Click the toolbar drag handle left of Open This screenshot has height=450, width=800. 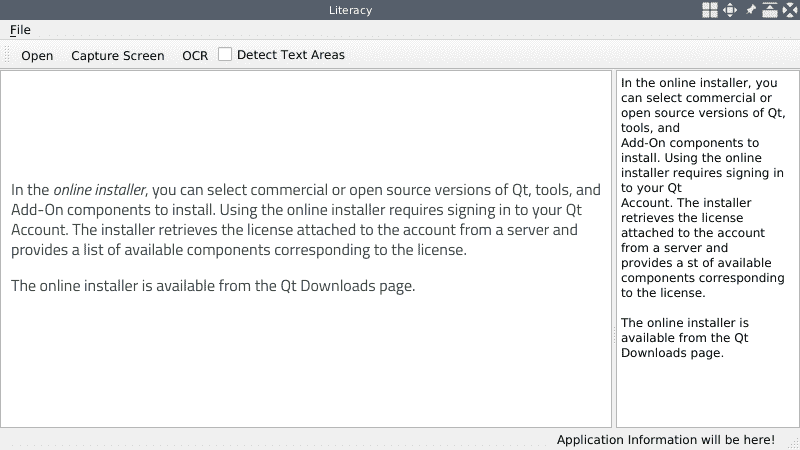(x=8, y=55)
